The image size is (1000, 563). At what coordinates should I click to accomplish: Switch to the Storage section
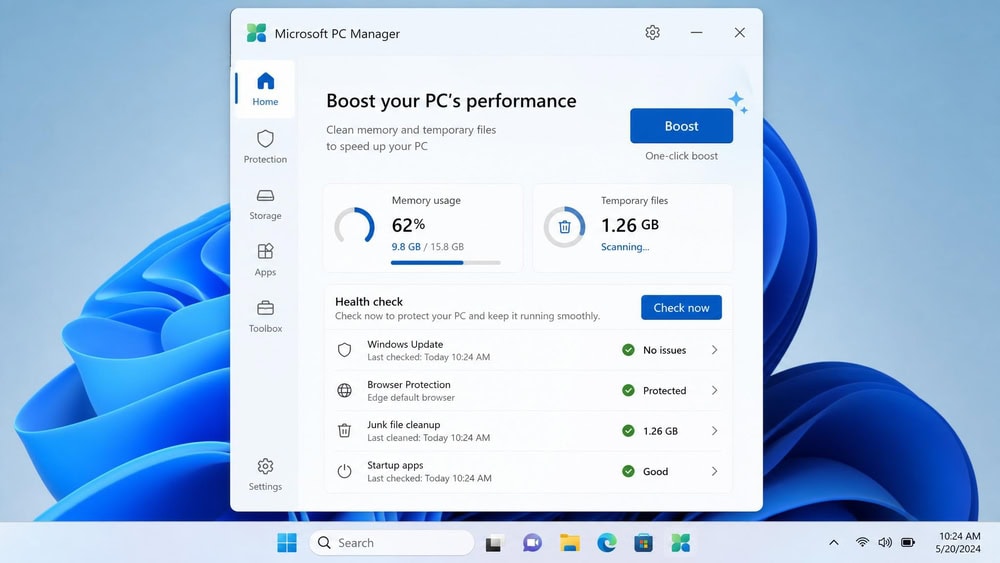click(265, 204)
